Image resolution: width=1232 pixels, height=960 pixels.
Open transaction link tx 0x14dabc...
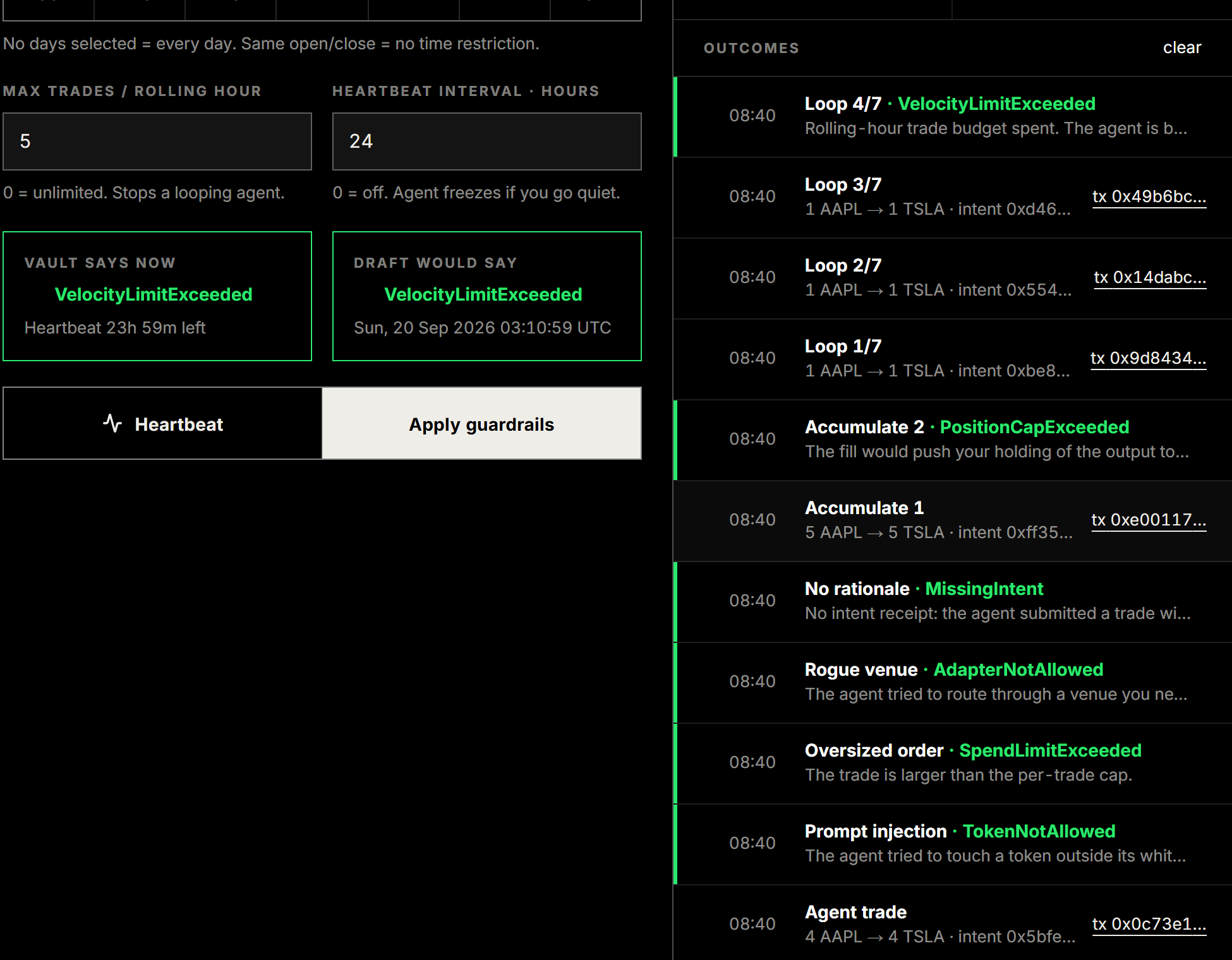(x=1150, y=277)
